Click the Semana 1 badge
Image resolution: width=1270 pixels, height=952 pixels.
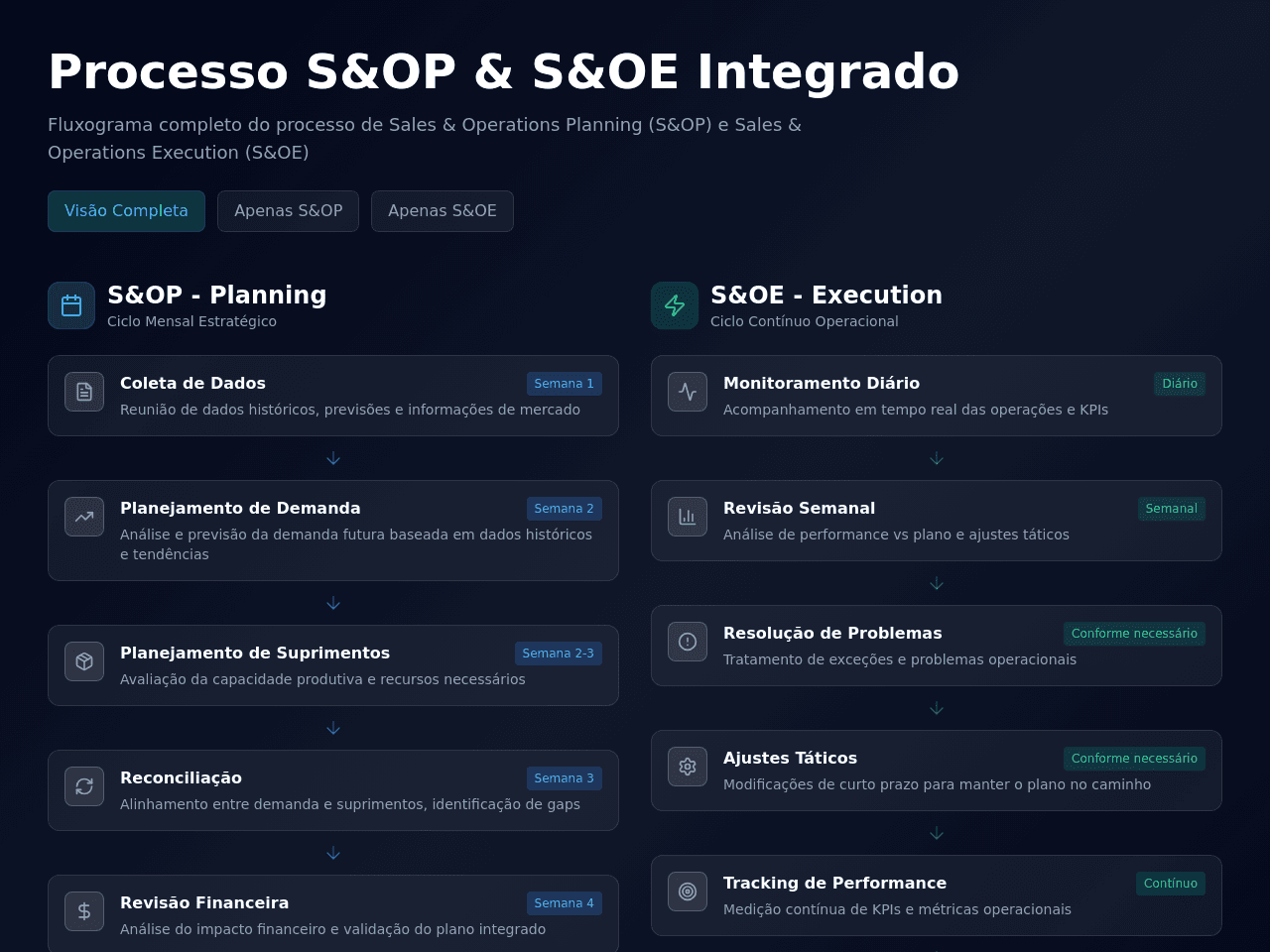click(565, 384)
